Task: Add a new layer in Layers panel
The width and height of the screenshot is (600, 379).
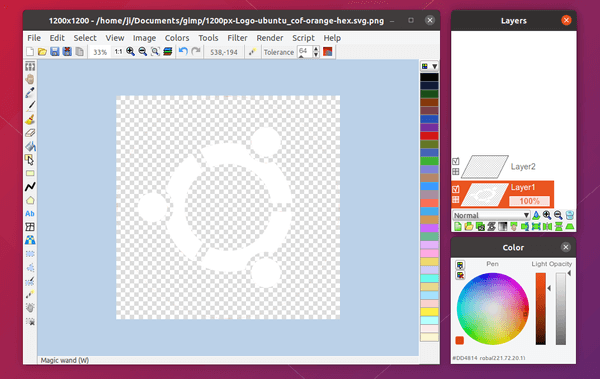Action: click(458, 227)
